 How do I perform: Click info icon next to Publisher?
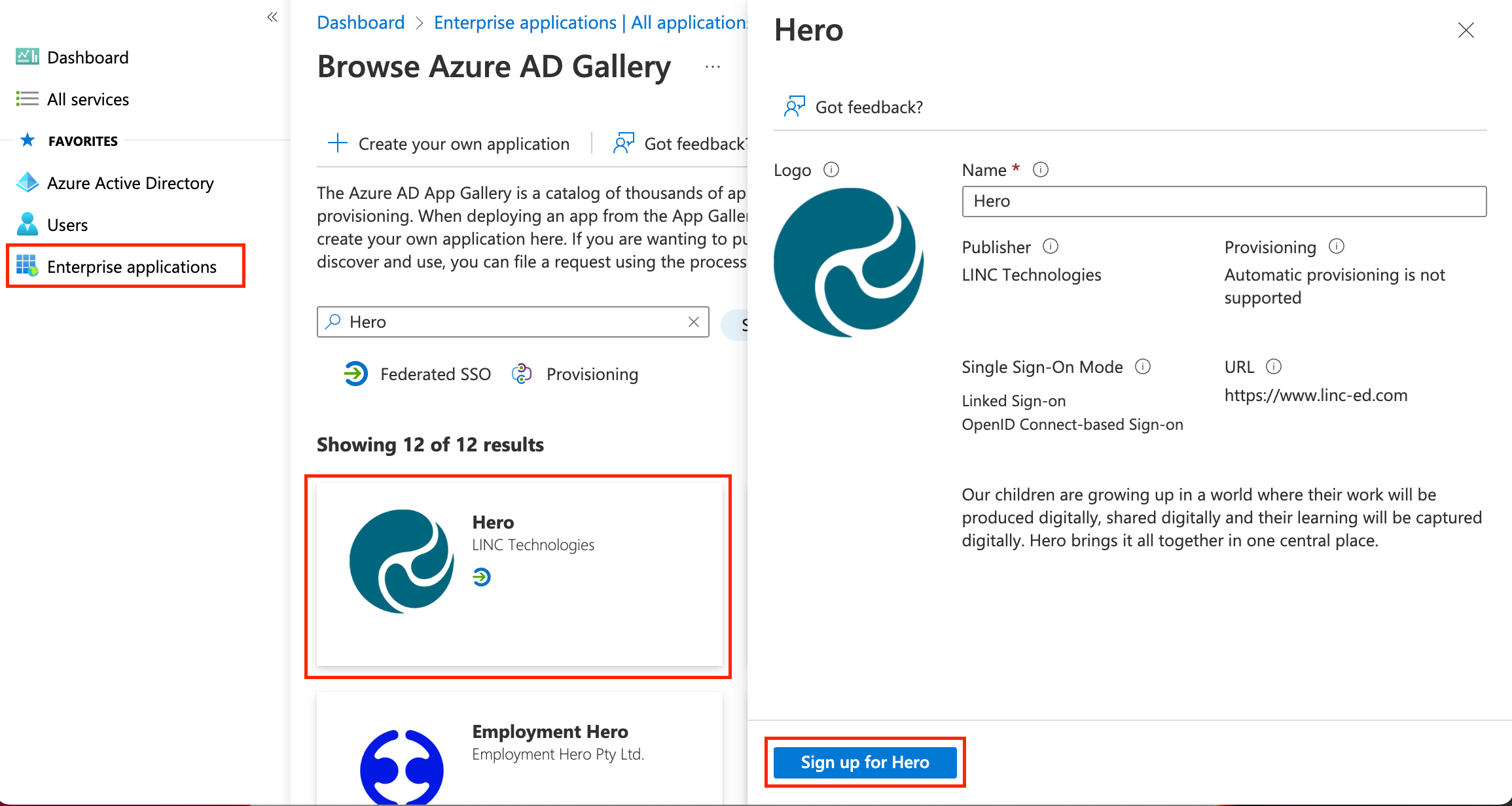coord(1051,246)
